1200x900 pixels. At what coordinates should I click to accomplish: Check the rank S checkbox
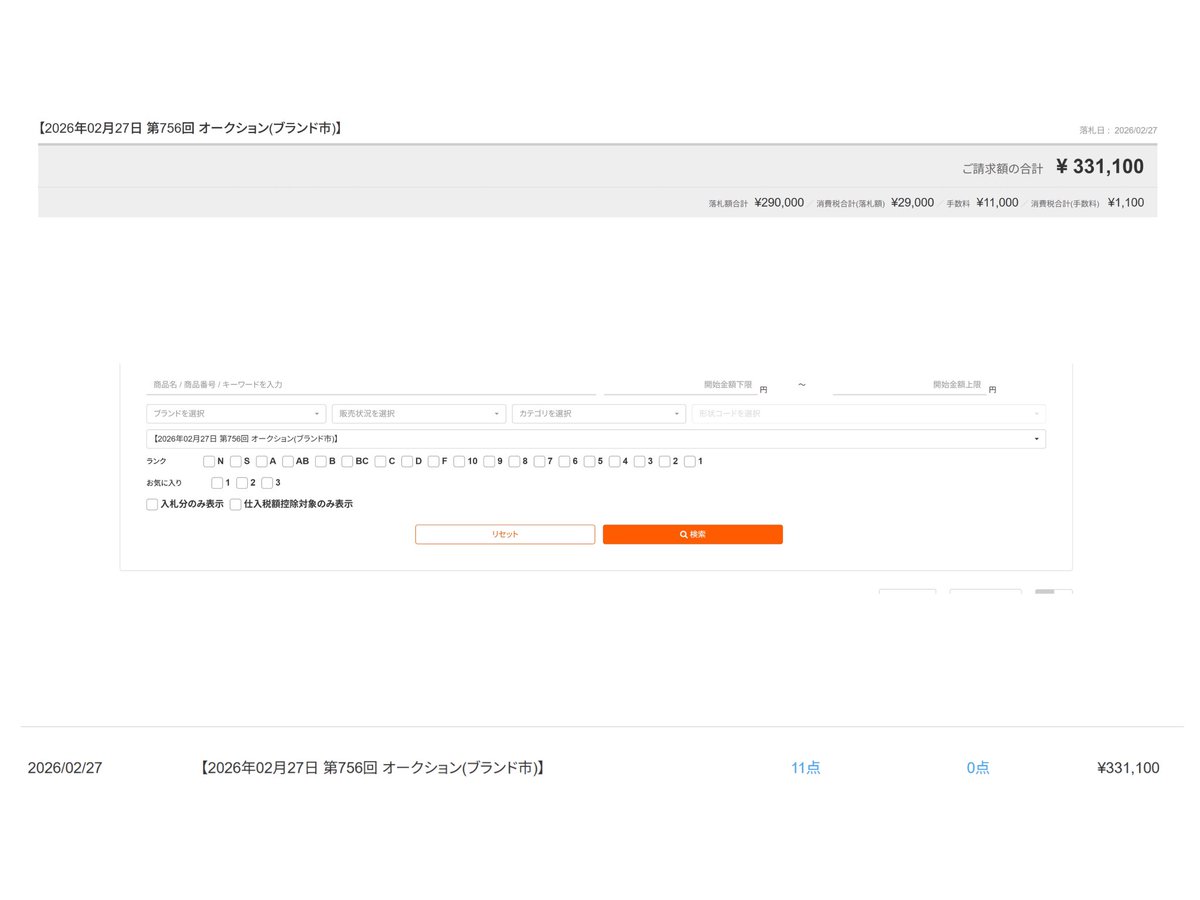(x=236, y=462)
